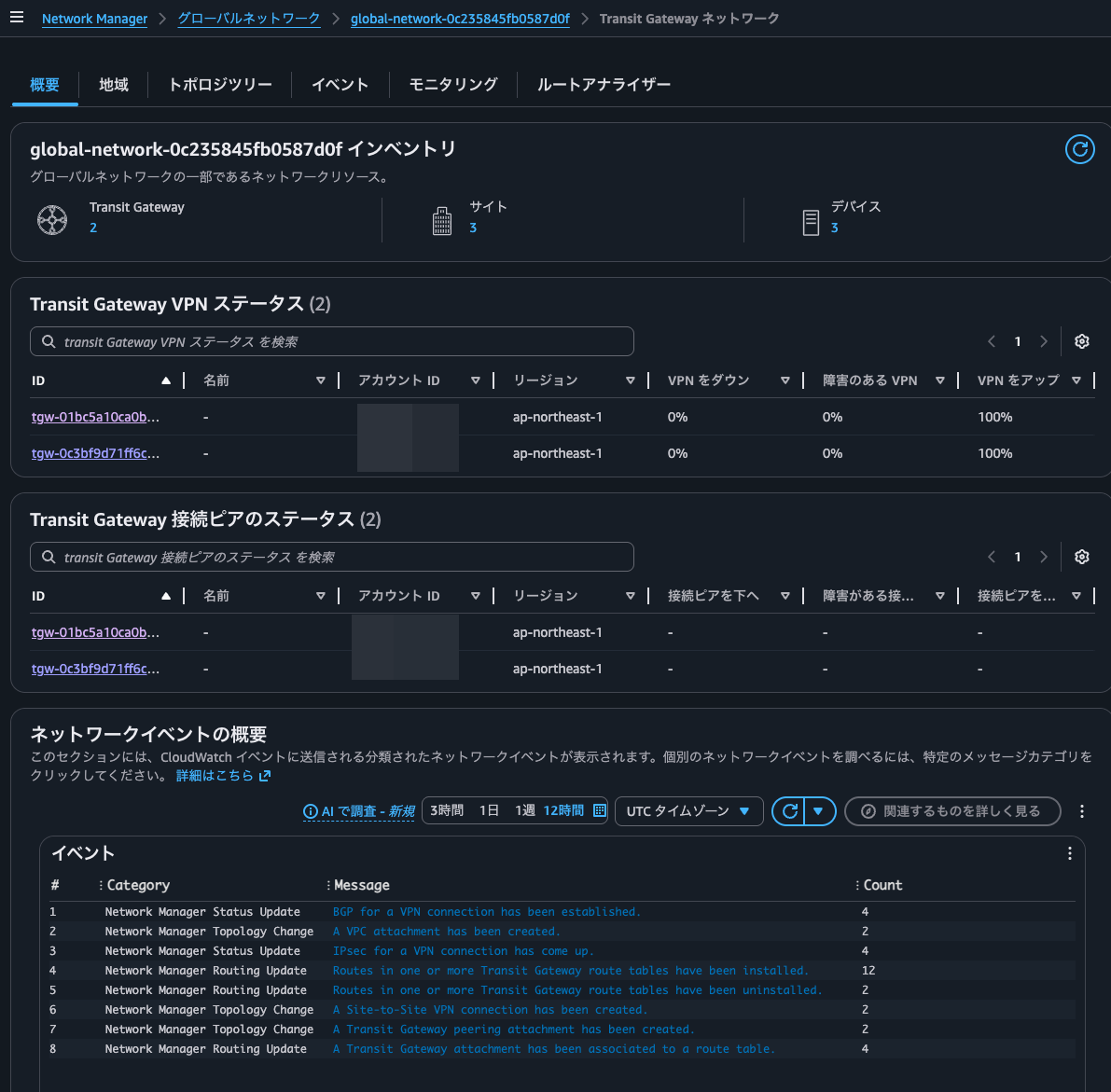This screenshot has height=1092, width=1111.
Task: Open 'IPsec for a VPN connection has come up.' message
Action: click(x=464, y=950)
